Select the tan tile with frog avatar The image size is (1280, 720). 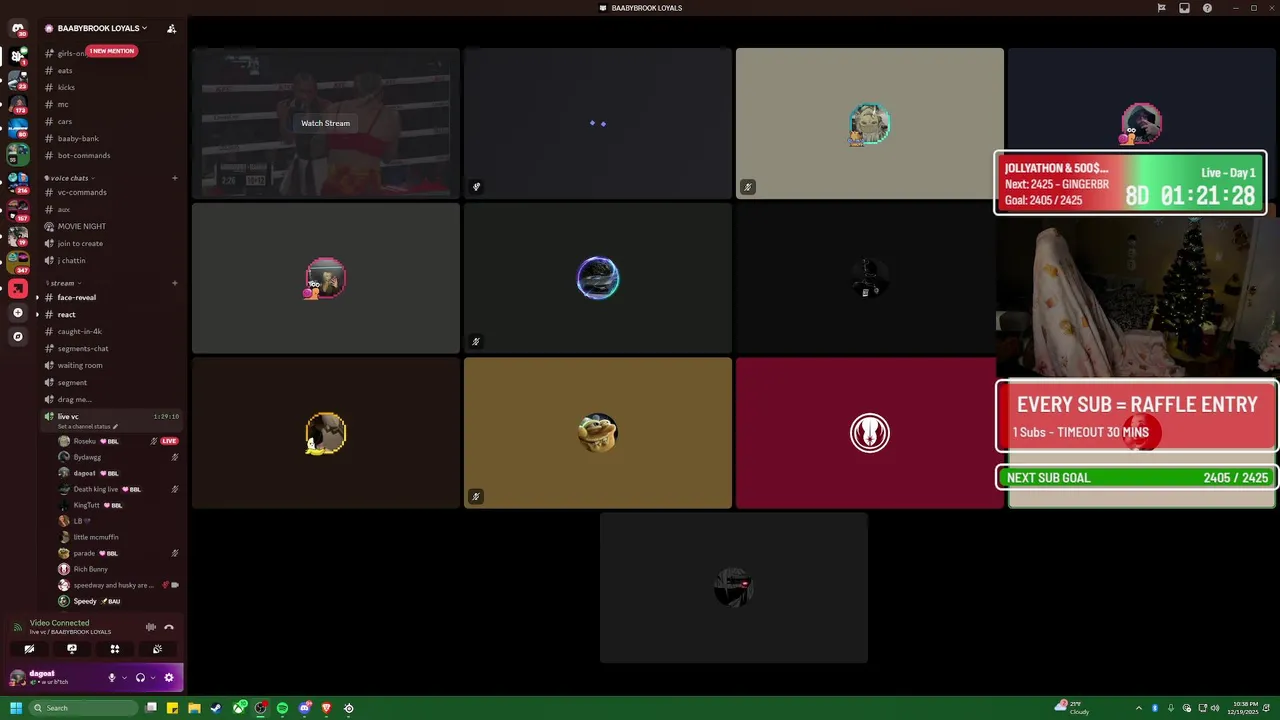pyautogui.click(x=598, y=433)
